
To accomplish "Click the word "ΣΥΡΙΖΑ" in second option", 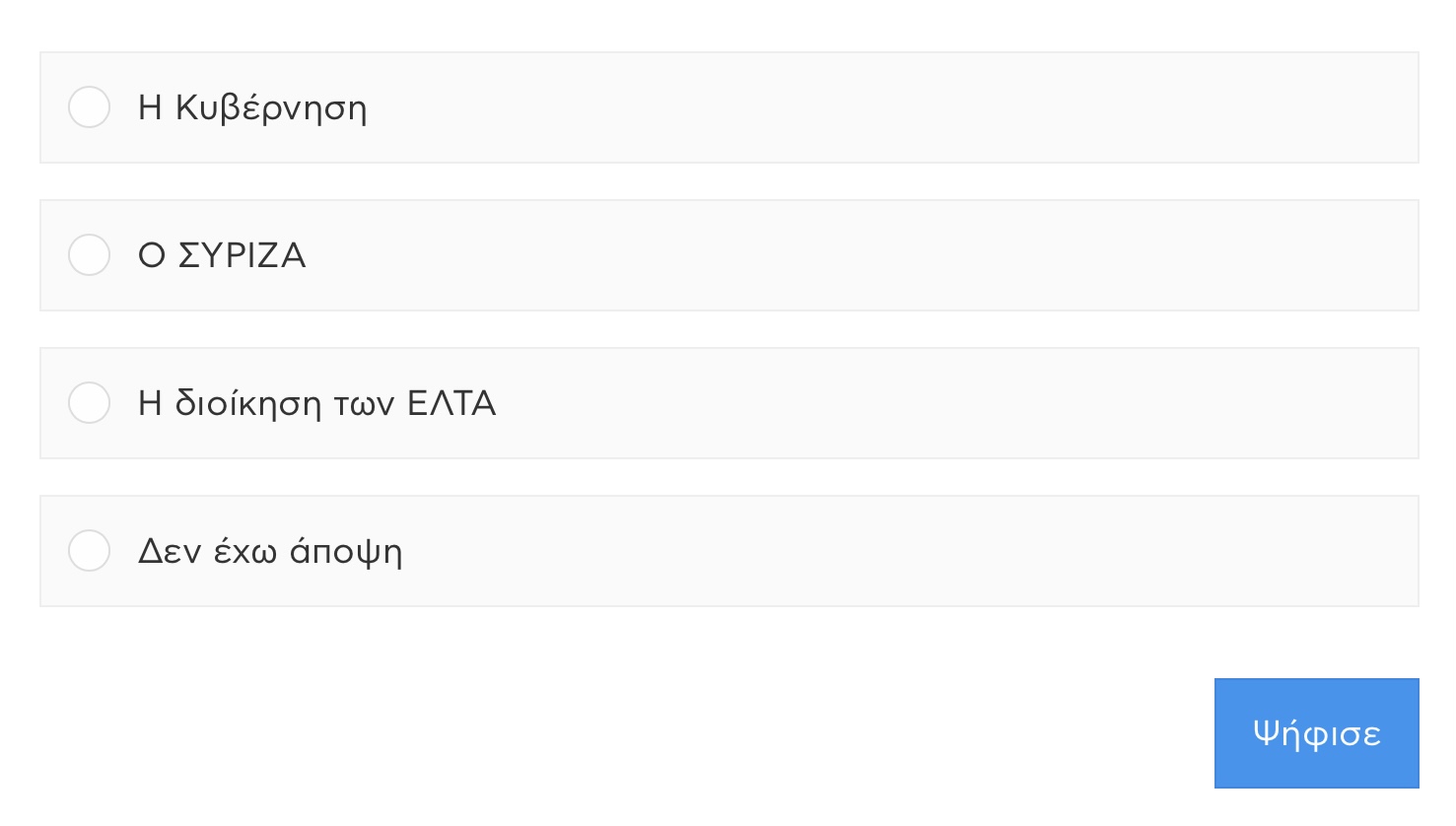I will pos(242,256).
